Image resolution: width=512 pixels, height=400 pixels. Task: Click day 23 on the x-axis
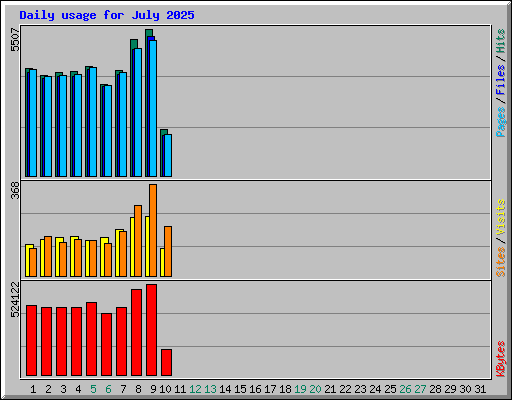pos(360,389)
